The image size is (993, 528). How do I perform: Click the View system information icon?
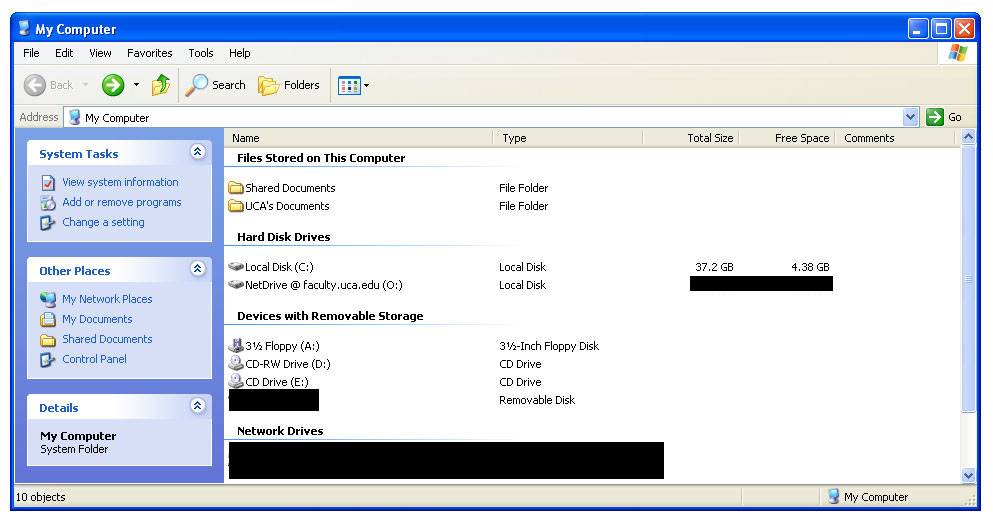pos(48,183)
